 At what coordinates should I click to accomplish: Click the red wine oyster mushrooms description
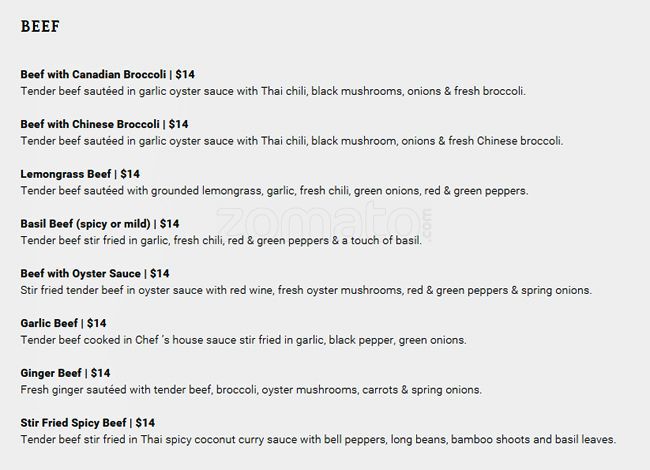[306, 290]
